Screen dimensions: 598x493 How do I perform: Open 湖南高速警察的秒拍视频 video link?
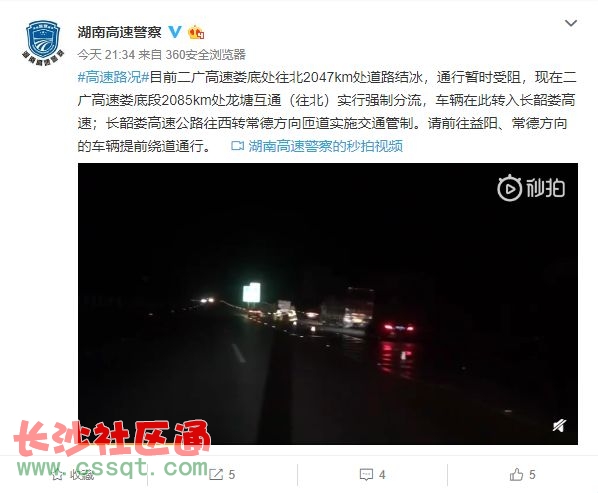pos(326,146)
